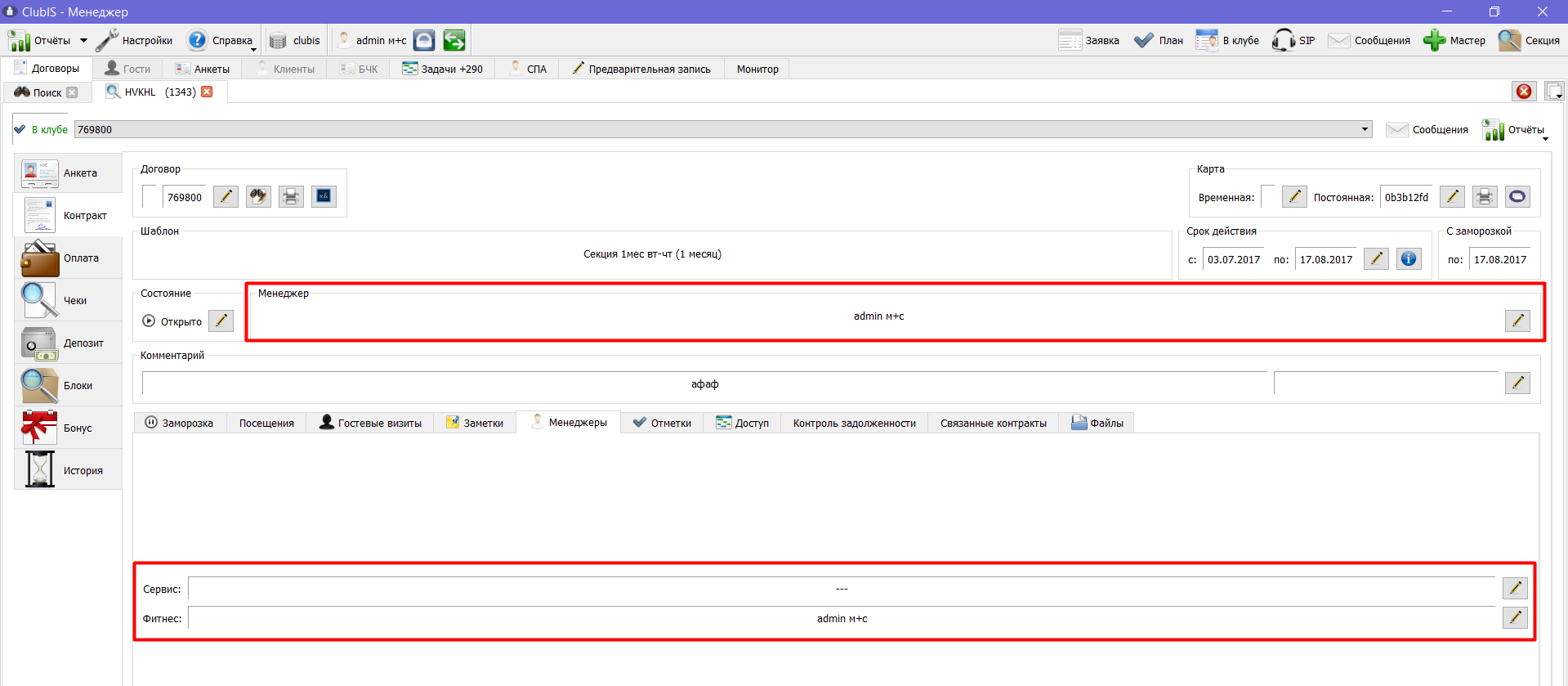Open the binoculars search icon in Договор
This screenshot has width=1568, height=686.
click(x=258, y=196)
